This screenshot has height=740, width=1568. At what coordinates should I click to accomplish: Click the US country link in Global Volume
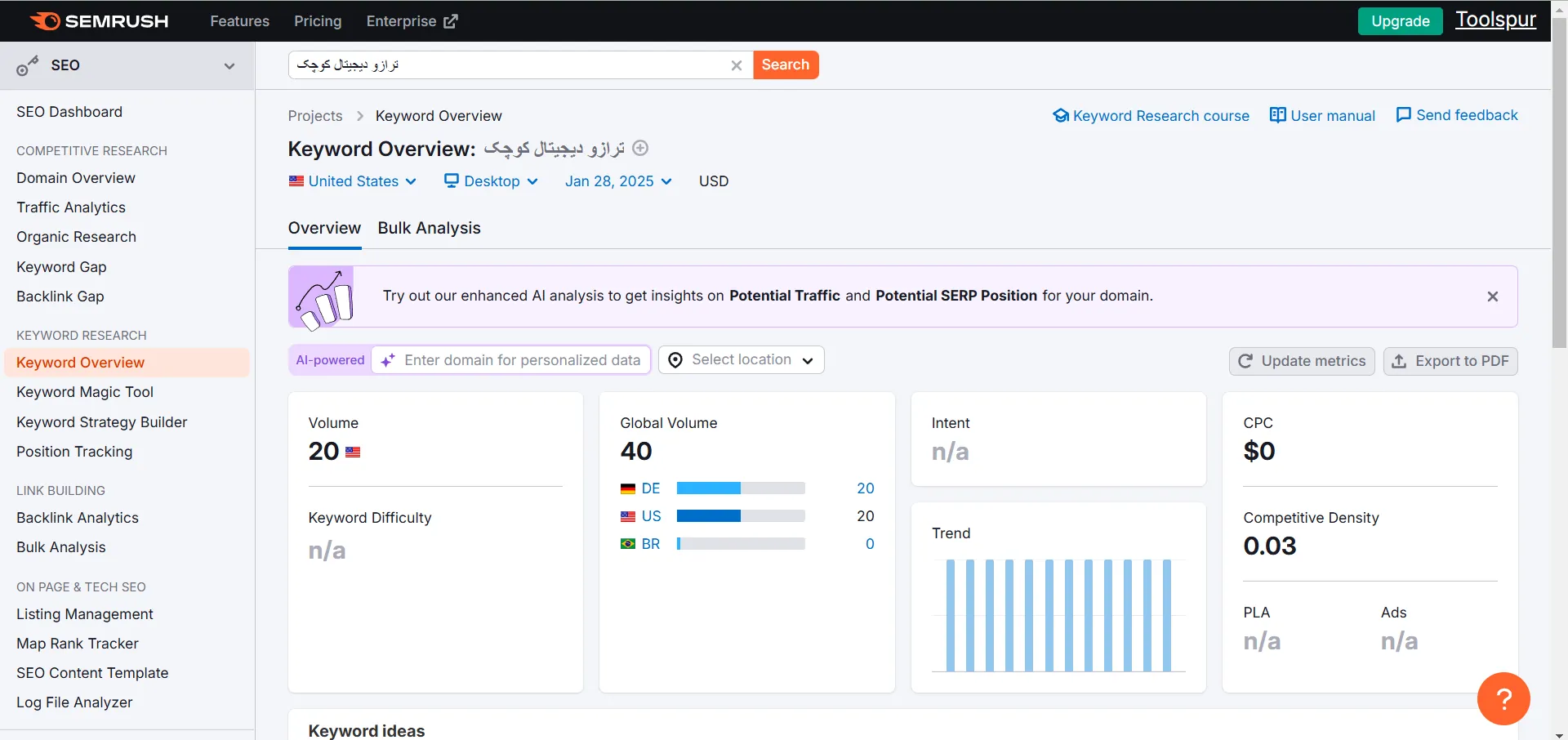651,516
